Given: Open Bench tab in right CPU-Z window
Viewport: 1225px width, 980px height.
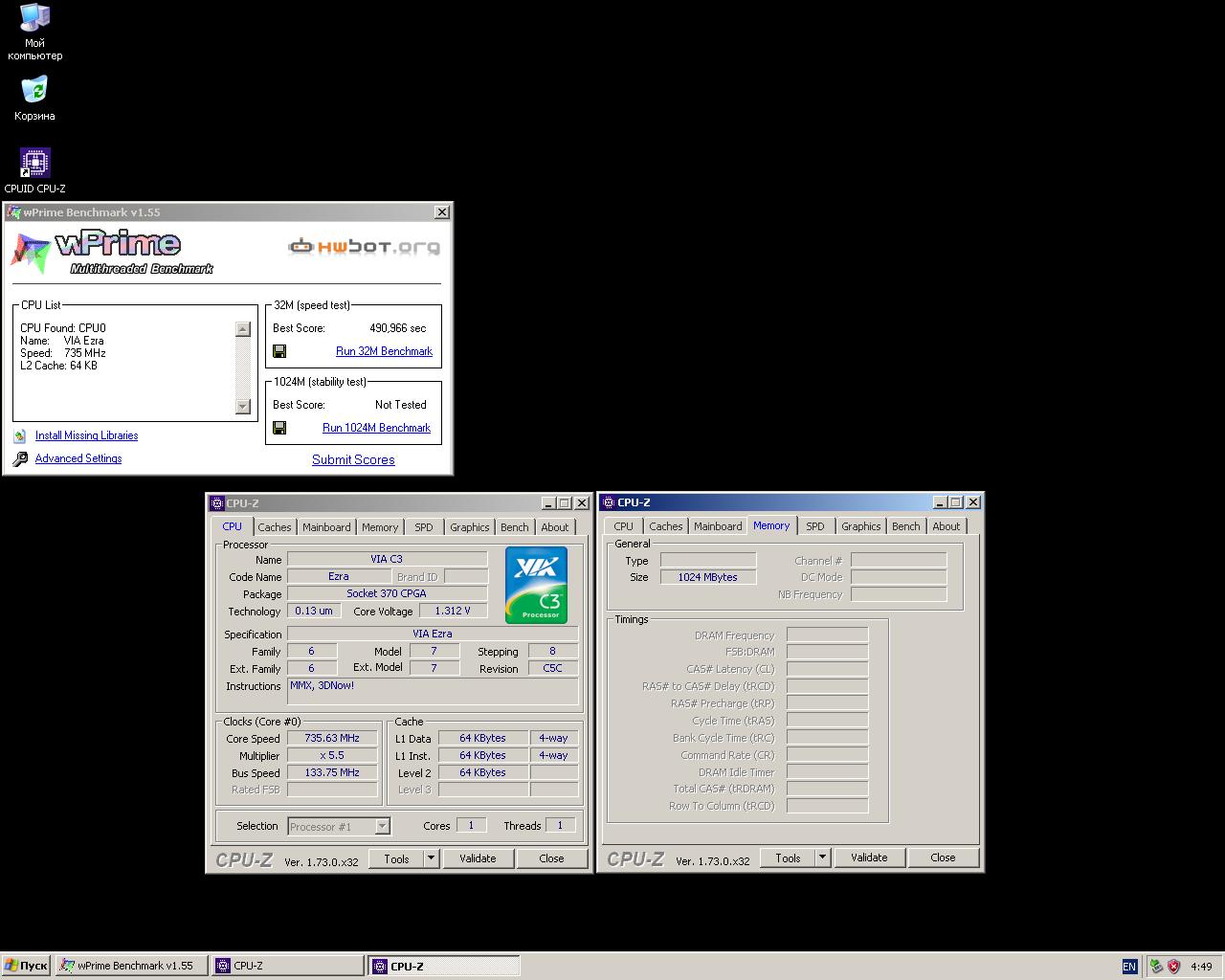Looking at the screenshot, I should [905, 526].
